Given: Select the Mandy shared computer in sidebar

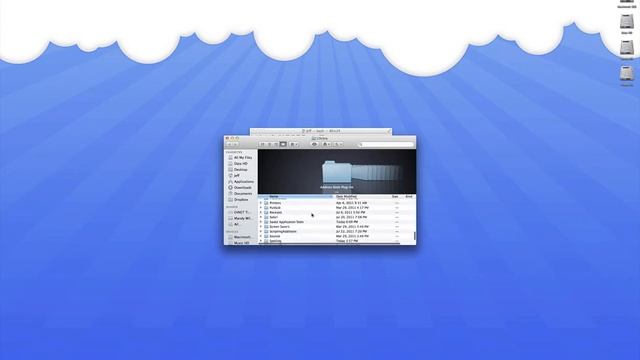Looking at the screenshot, I should point(240,218).
